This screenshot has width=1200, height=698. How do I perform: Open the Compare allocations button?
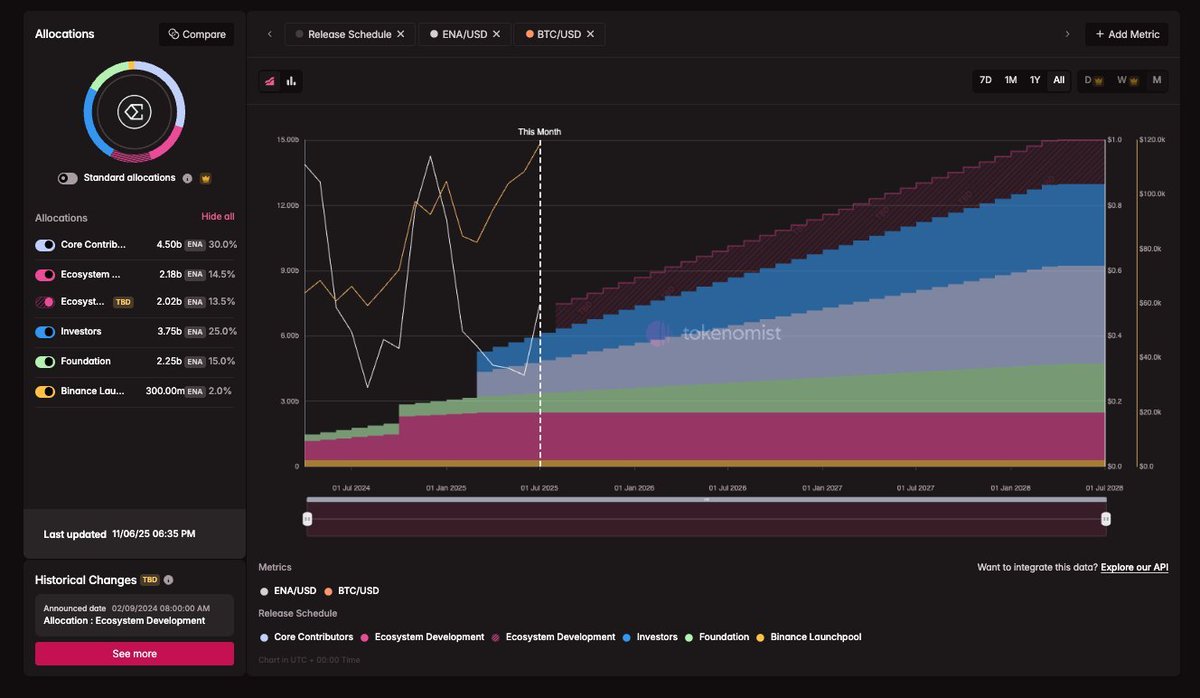click(x=197, y=34)
